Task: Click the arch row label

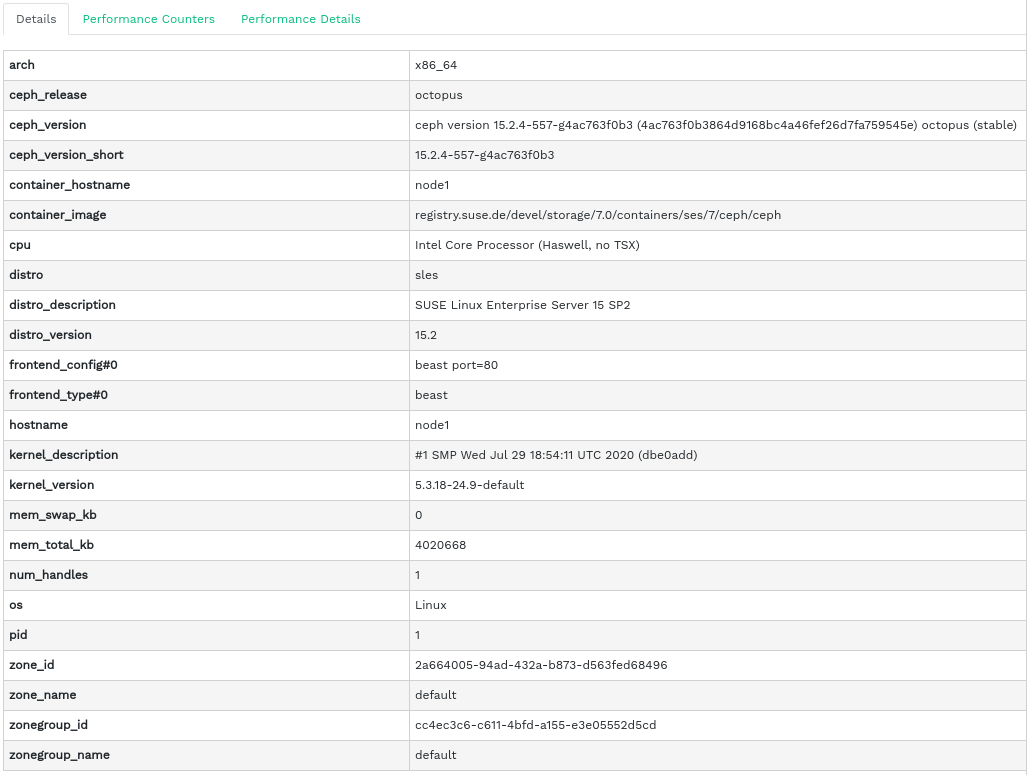Action: [22, 65]
